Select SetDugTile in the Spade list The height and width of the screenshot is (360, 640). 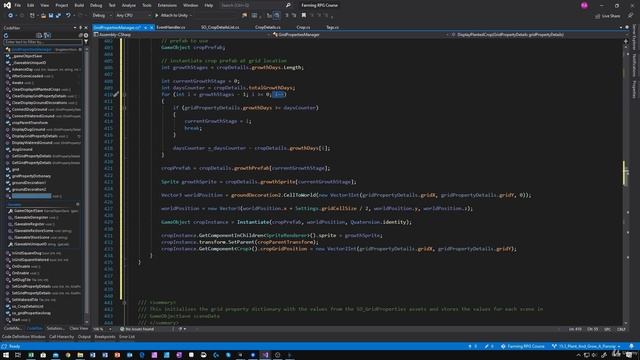click(x=21, y=280)
